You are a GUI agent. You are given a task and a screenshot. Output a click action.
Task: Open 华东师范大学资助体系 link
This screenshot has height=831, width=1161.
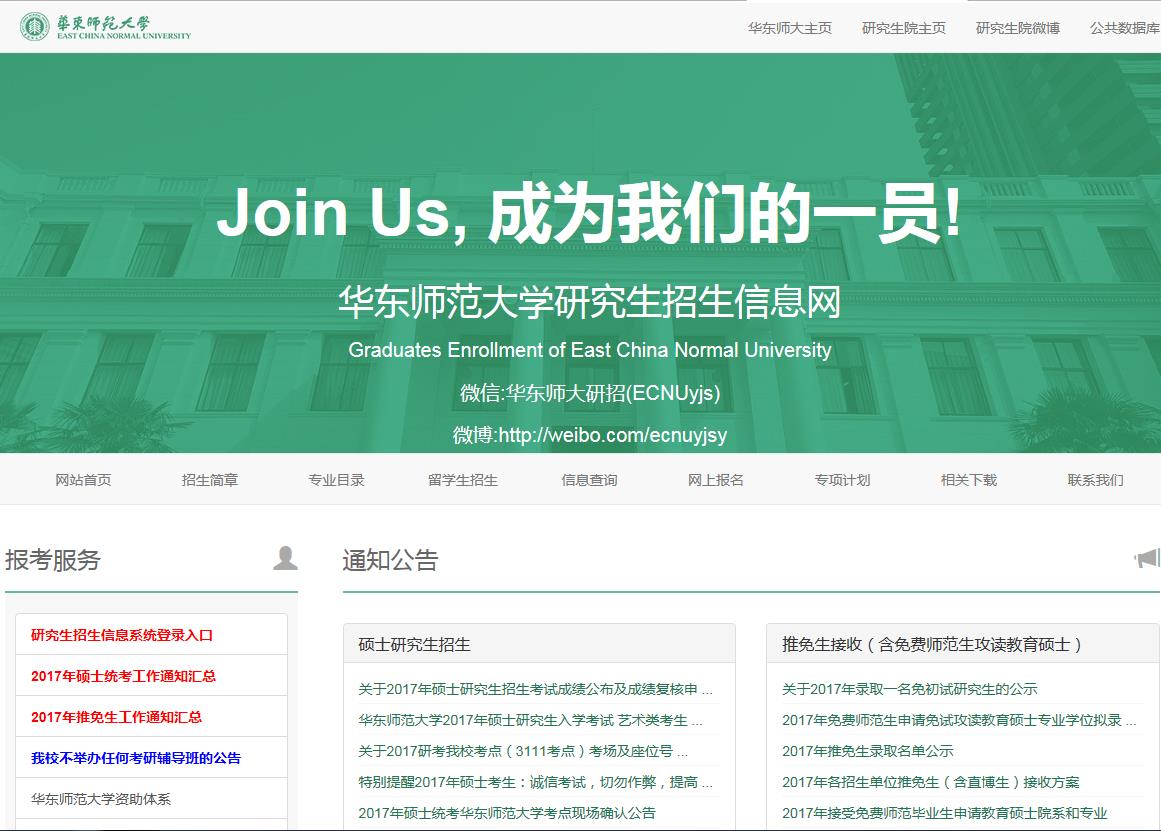pos(101,799)
